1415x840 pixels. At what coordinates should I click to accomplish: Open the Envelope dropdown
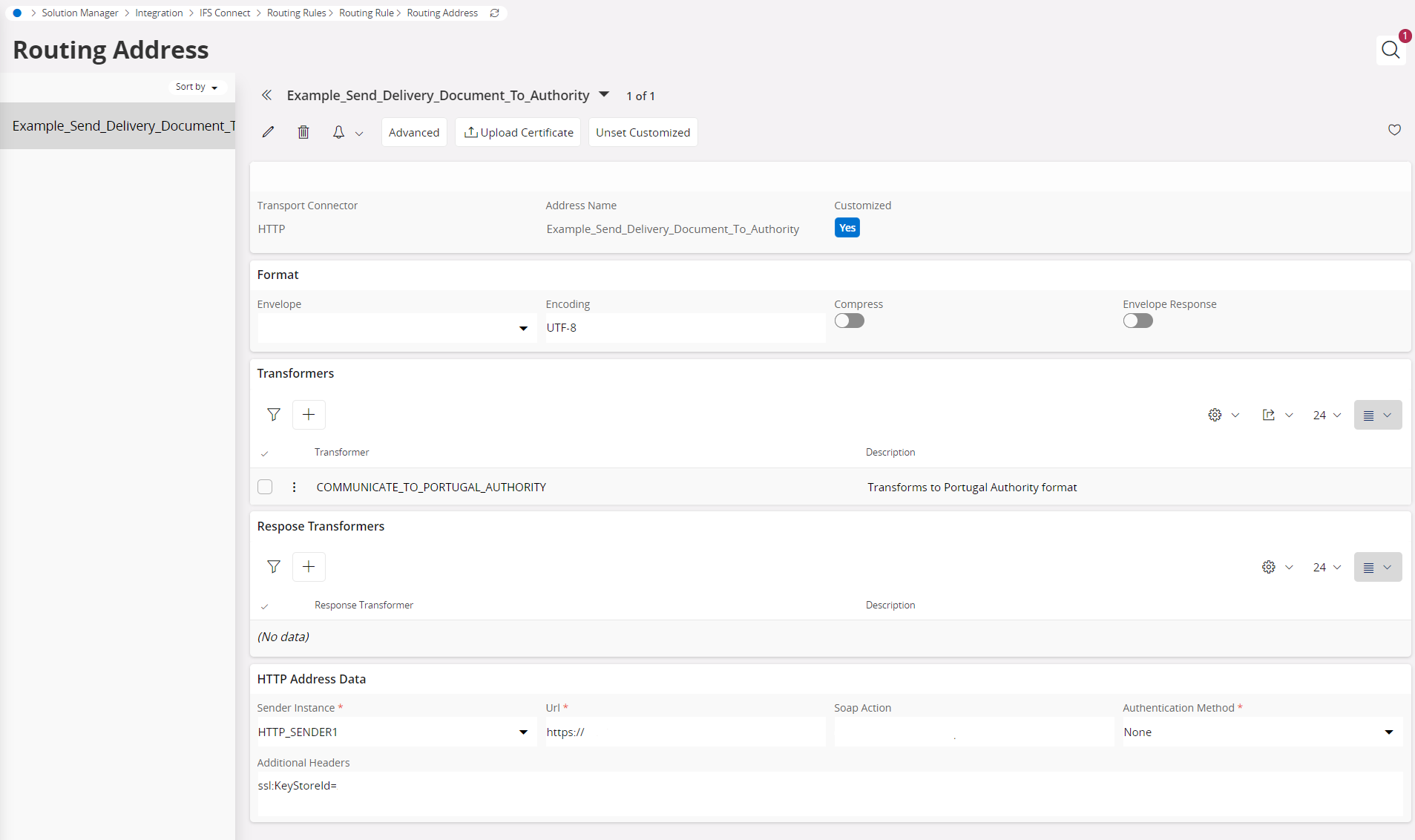[523, 327]
